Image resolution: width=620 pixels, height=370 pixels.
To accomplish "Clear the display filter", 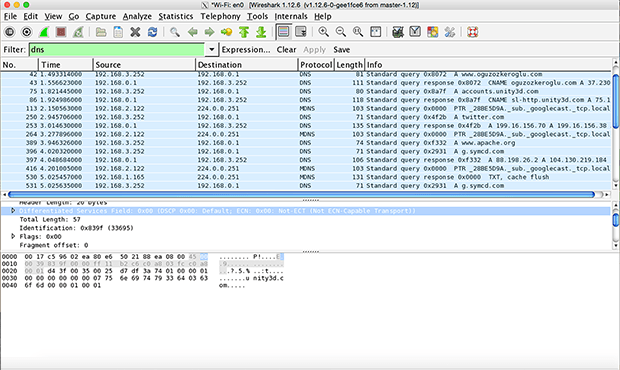I will click(x=286, y=50).
